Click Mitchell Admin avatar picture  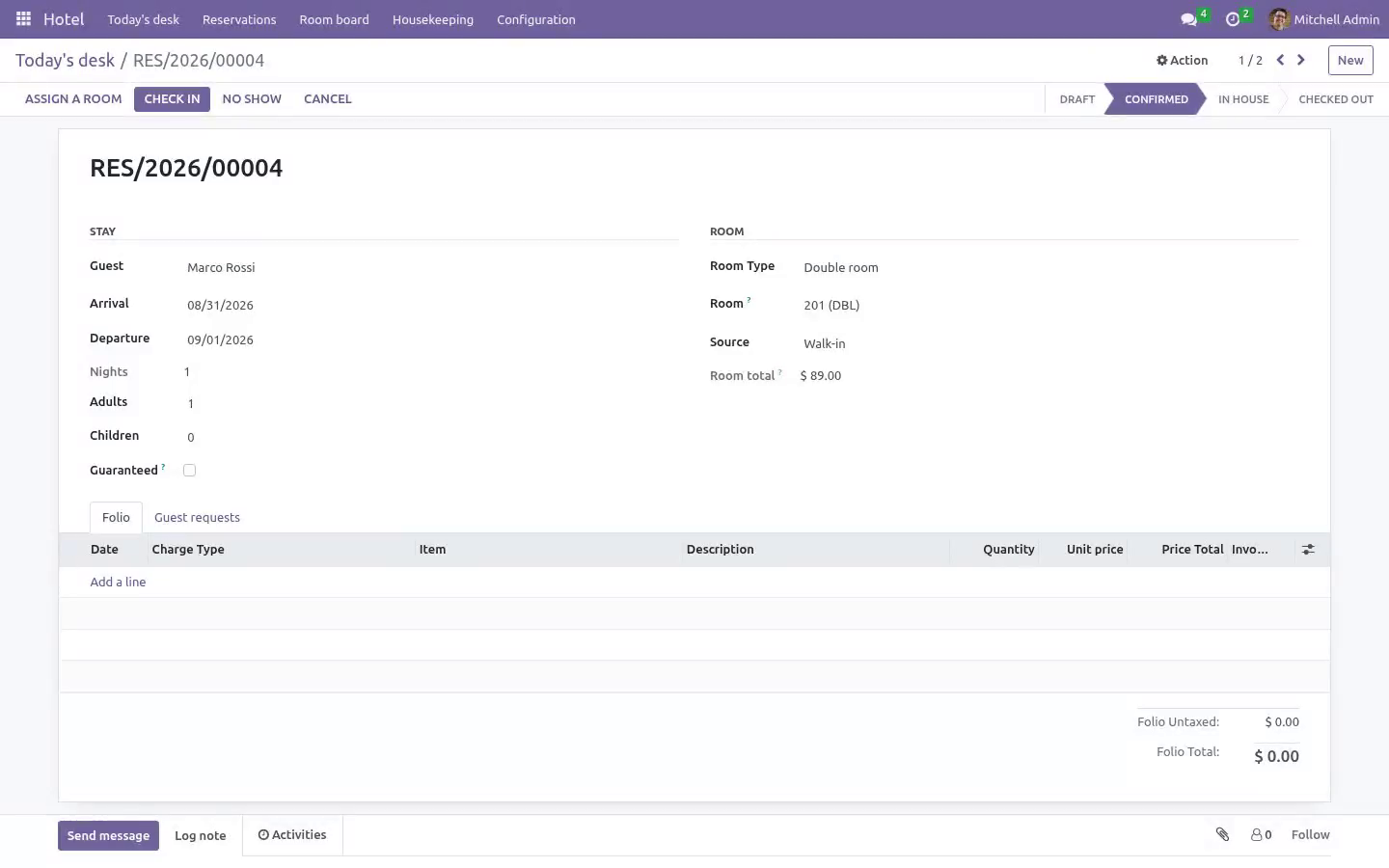1279,19
